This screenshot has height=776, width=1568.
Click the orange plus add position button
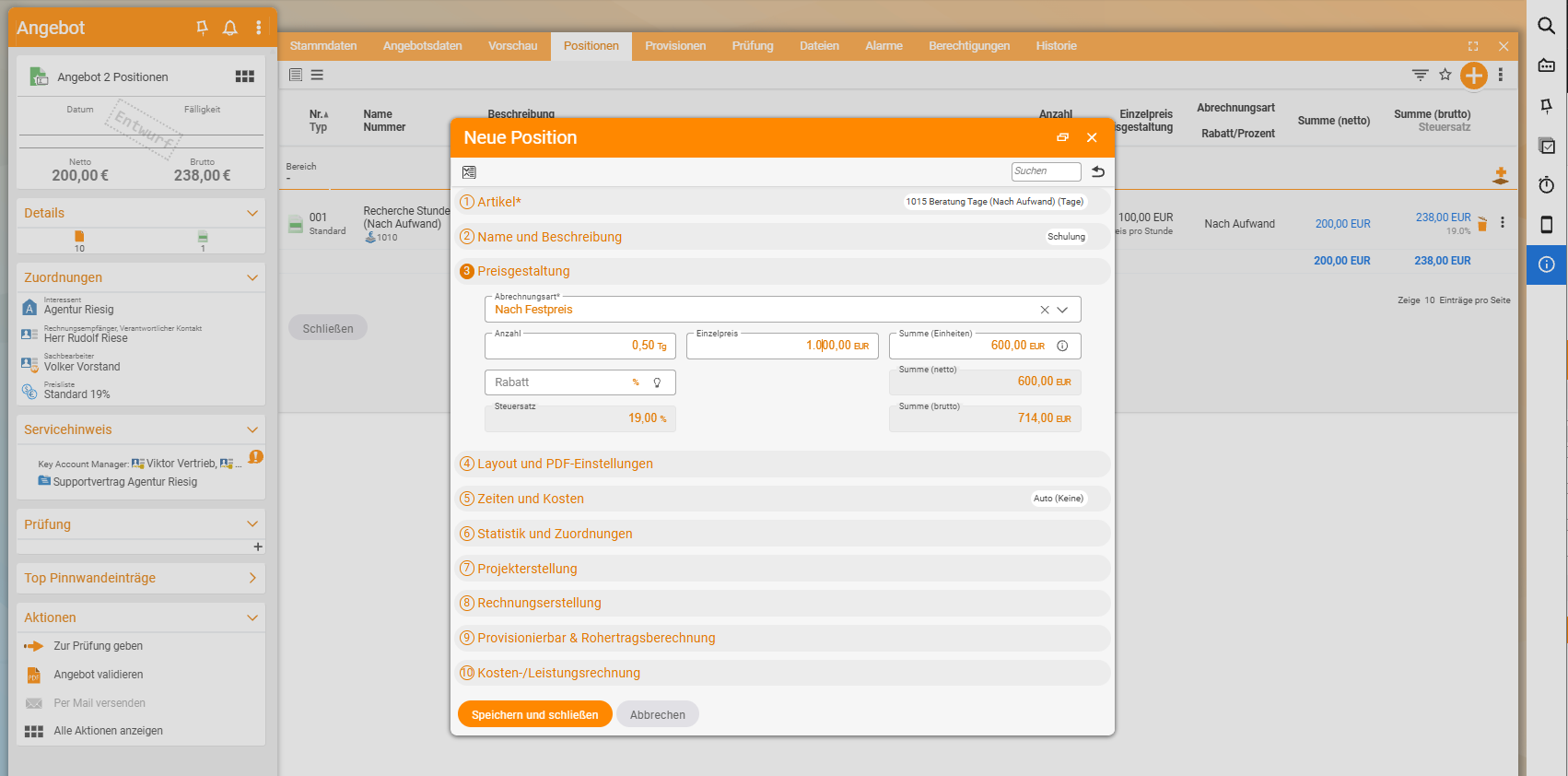[1474, 76]
